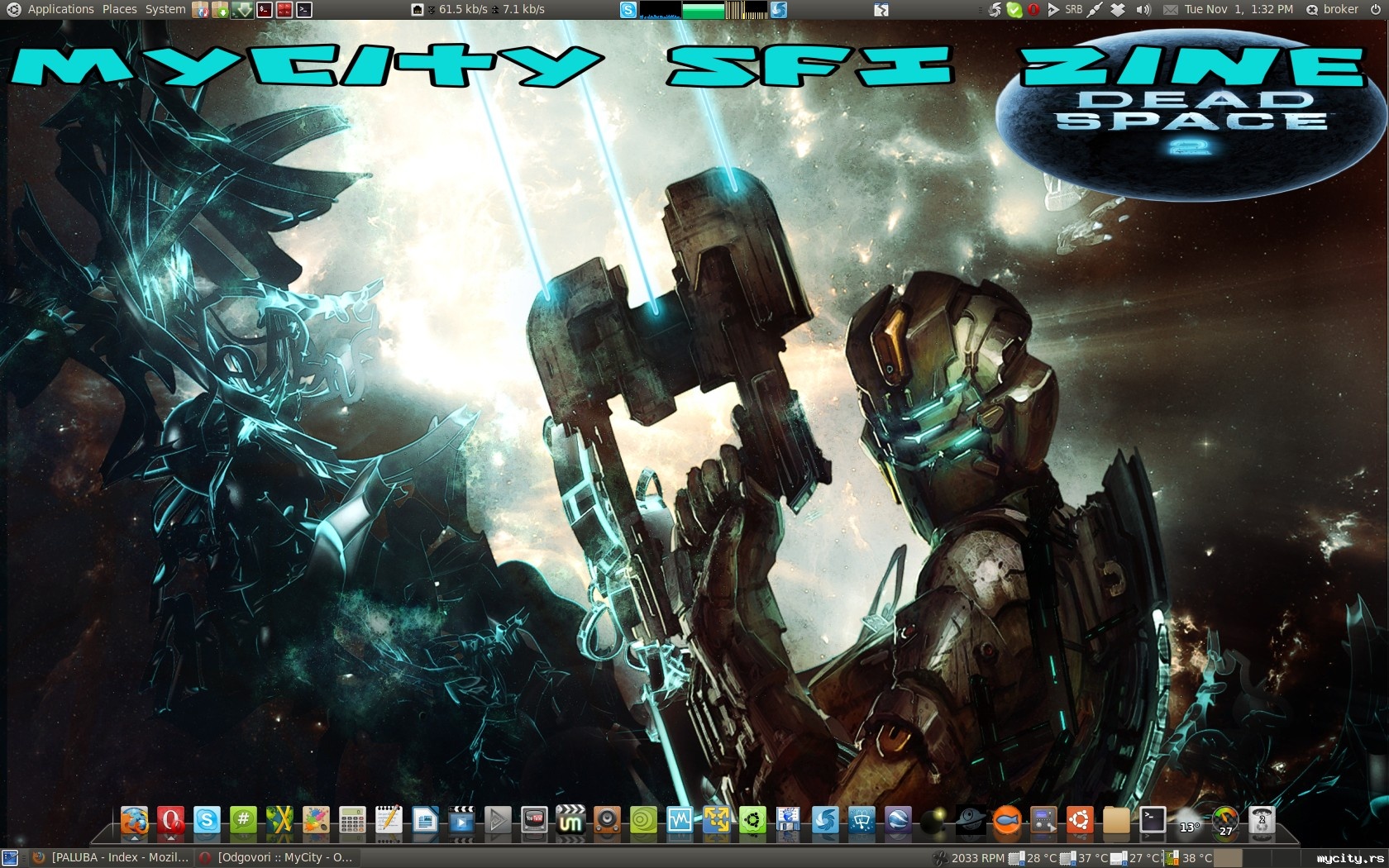Open the globe with yellow X dock icon
This screenshot has width=1389, height=868.
coord(279,821)
